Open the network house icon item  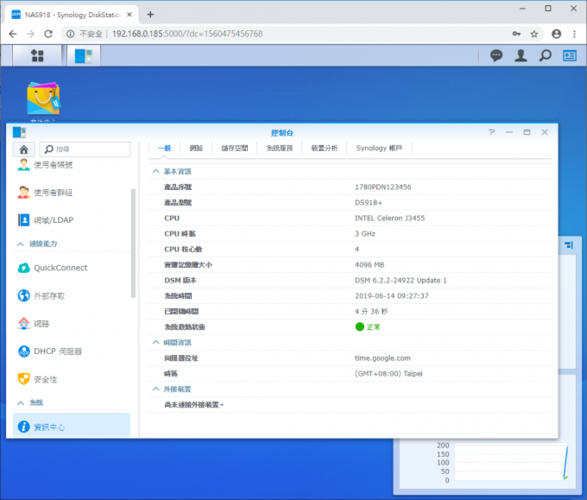point(71,323)
